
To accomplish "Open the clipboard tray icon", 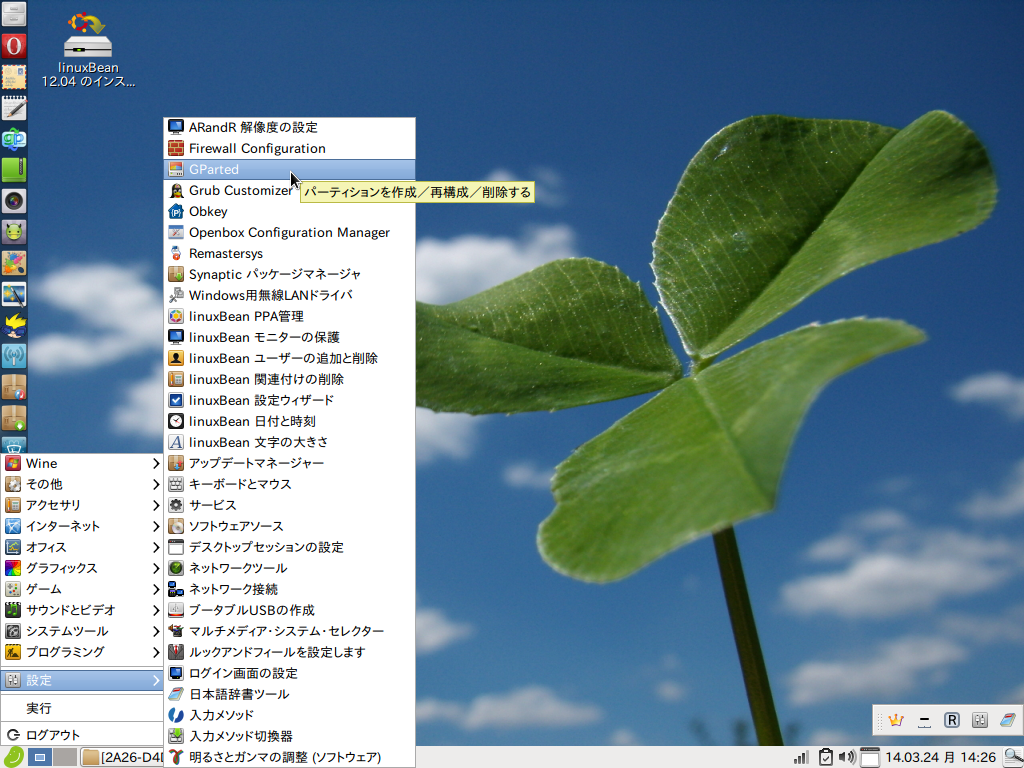I will coord(825,757).
